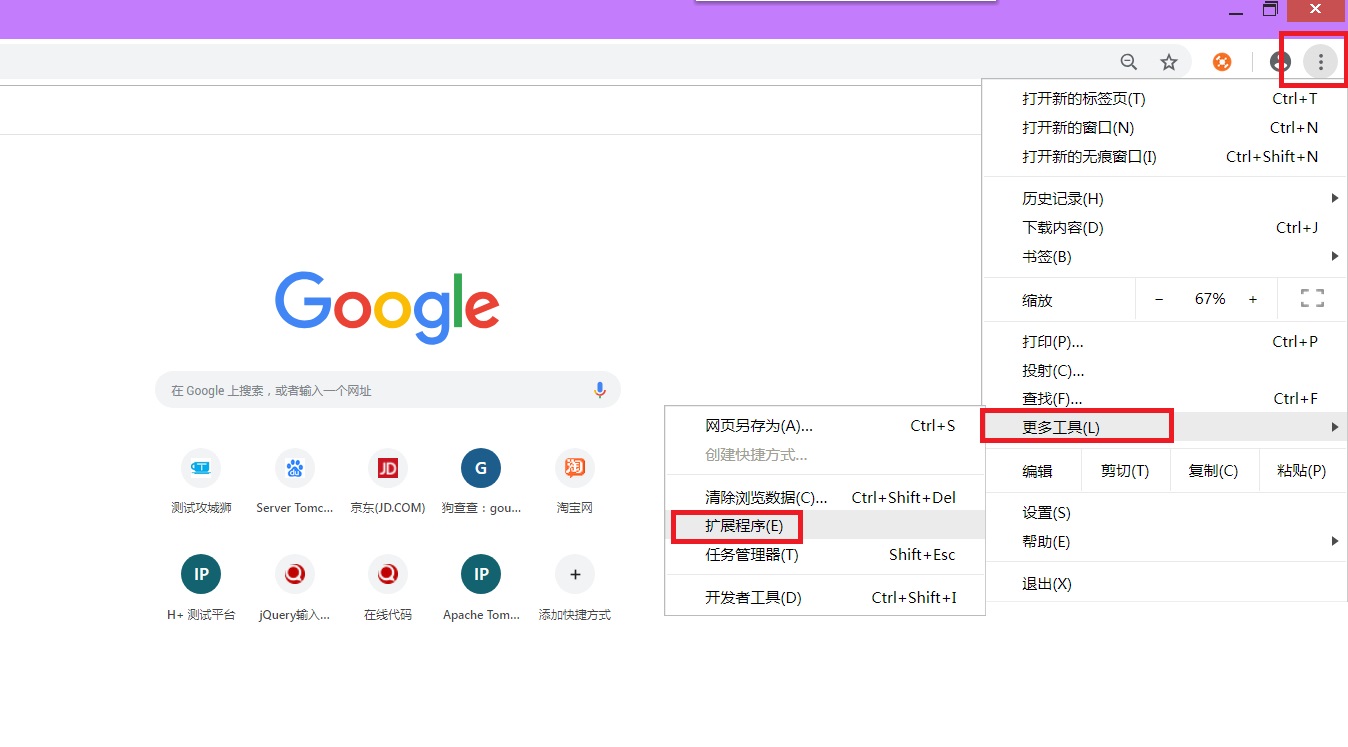The height and width of the screenshot is (747, 1348).
Task: Click the Google logo
Action: coord(387,307)
